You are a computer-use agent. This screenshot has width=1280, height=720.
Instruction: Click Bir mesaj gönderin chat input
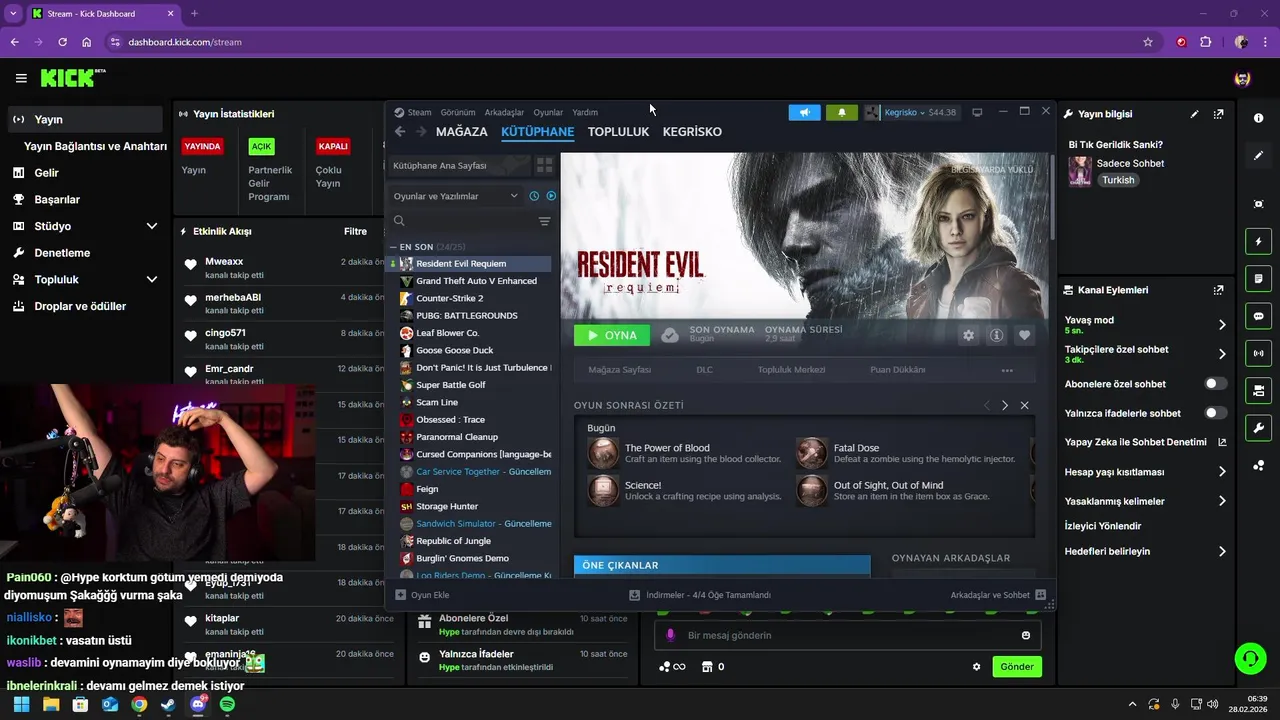848,635
